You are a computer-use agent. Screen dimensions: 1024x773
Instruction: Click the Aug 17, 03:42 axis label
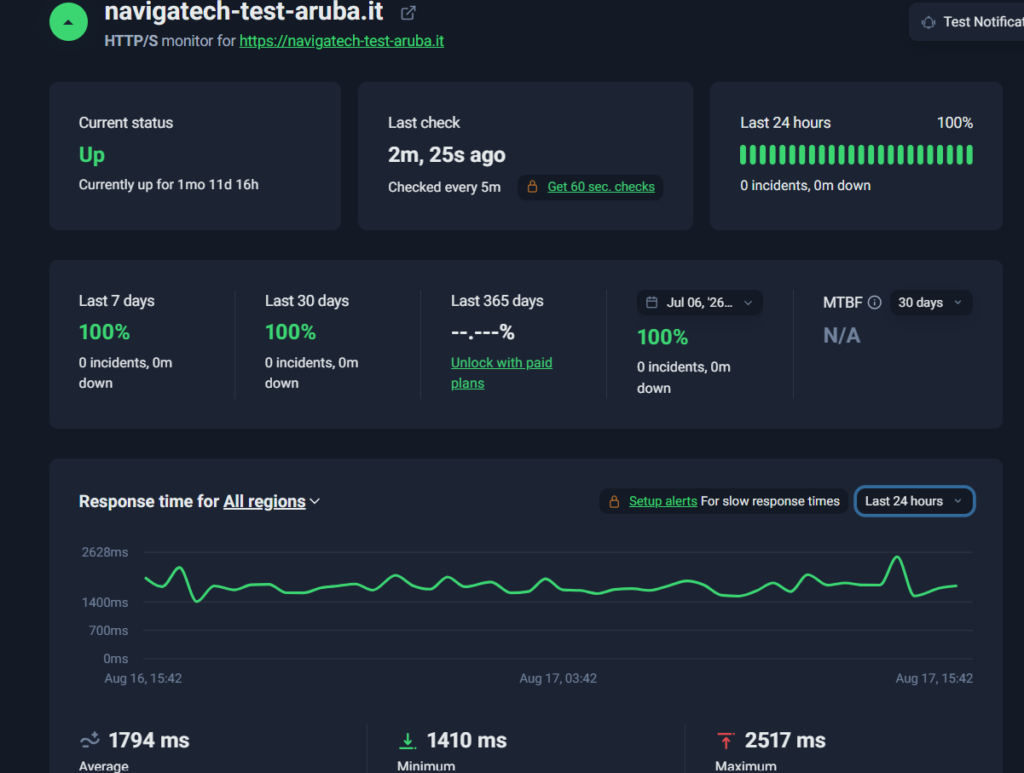[x=558, y=678]
